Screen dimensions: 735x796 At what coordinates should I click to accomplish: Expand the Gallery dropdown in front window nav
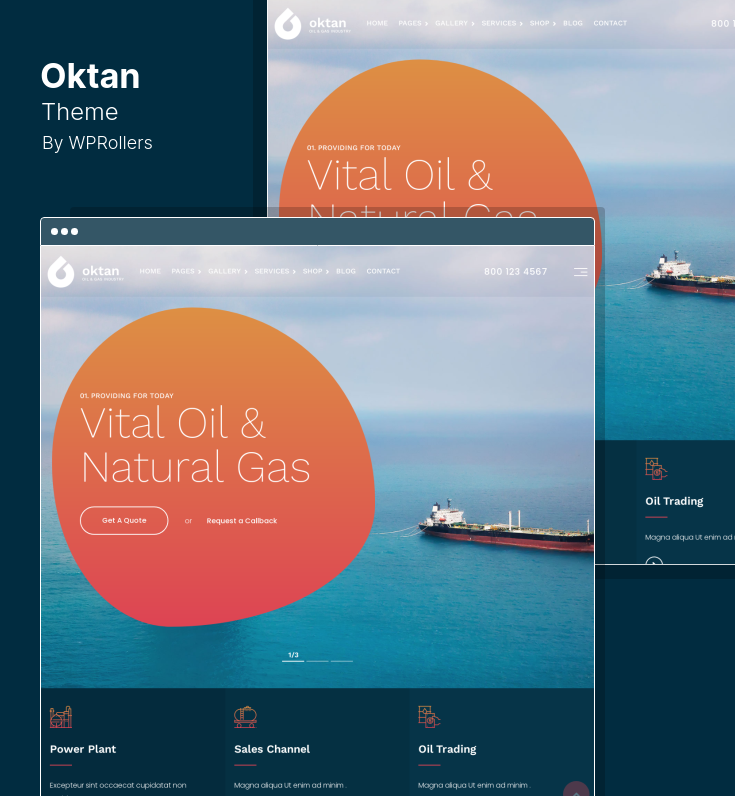pos(227,272)
